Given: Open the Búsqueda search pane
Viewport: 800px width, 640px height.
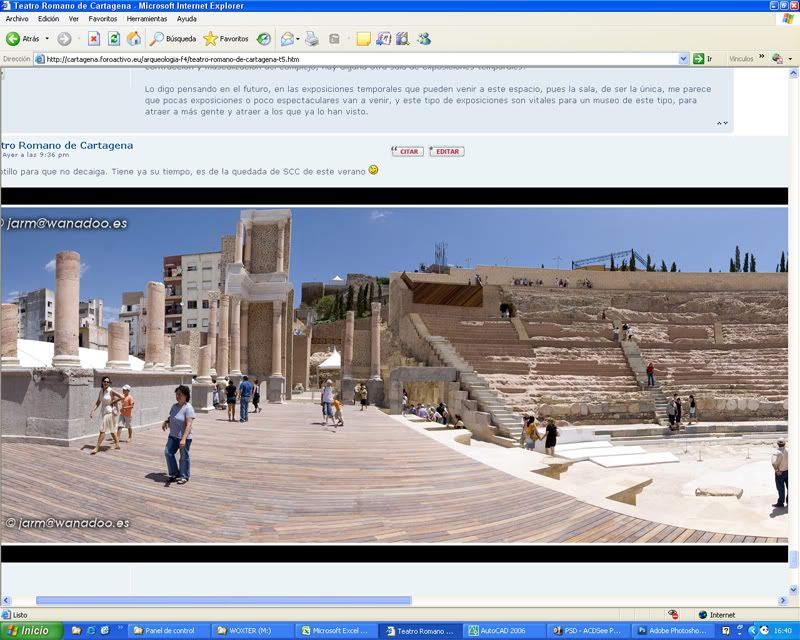Looking at the screenshot, I should (173, 39).
